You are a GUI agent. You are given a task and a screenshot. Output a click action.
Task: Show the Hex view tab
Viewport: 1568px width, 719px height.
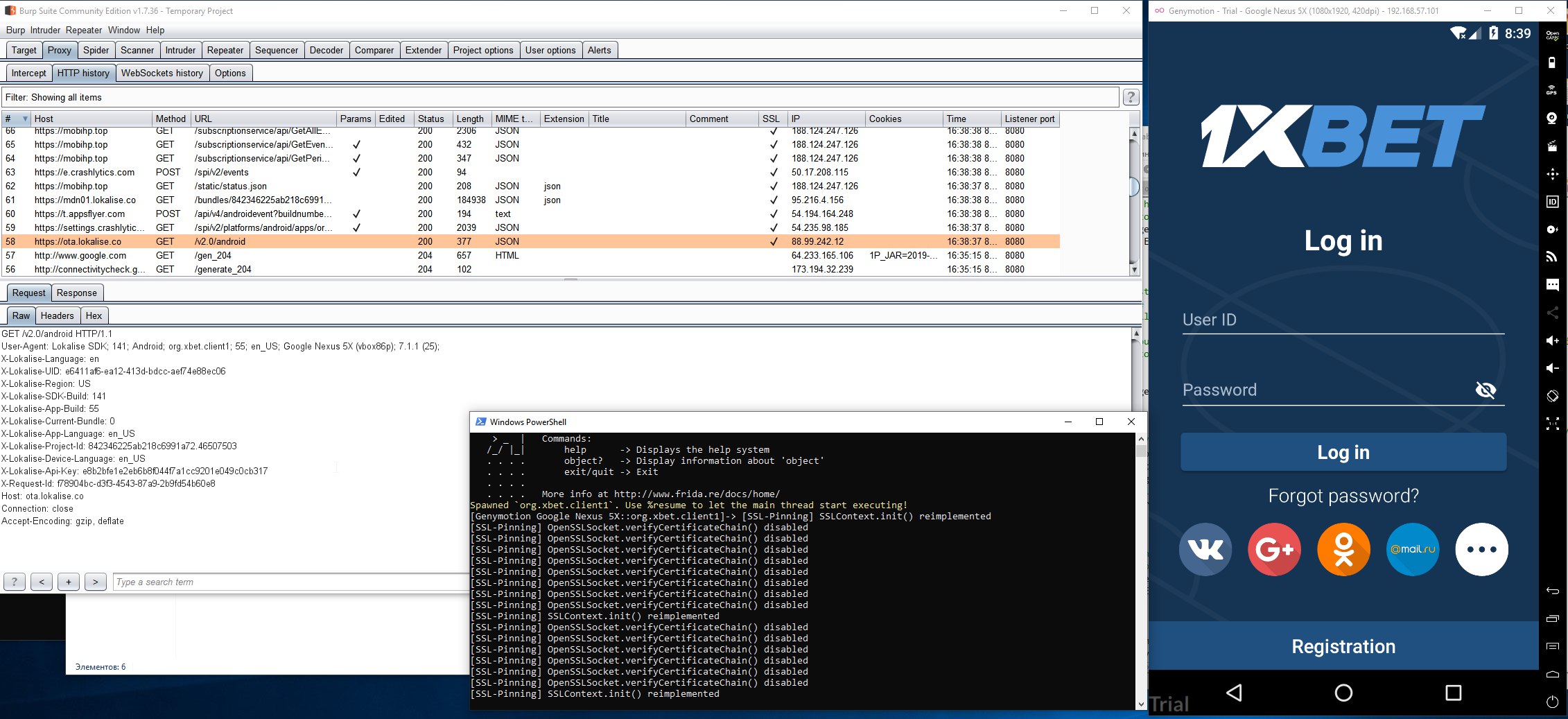click(94, 315)
